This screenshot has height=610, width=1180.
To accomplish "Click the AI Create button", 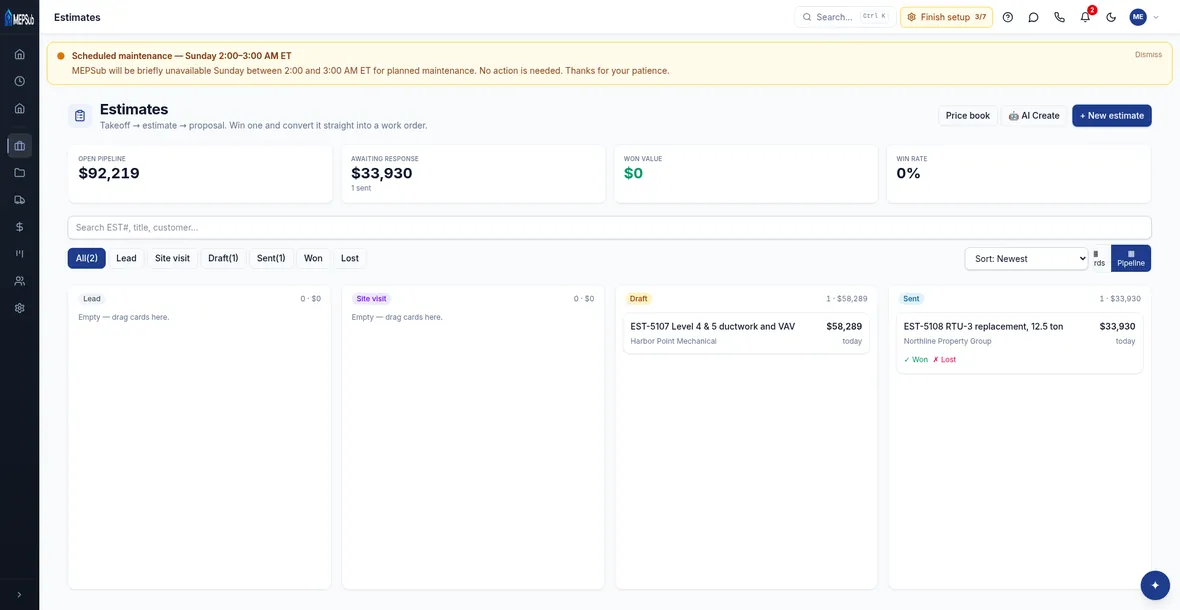I will (1034, 116).
